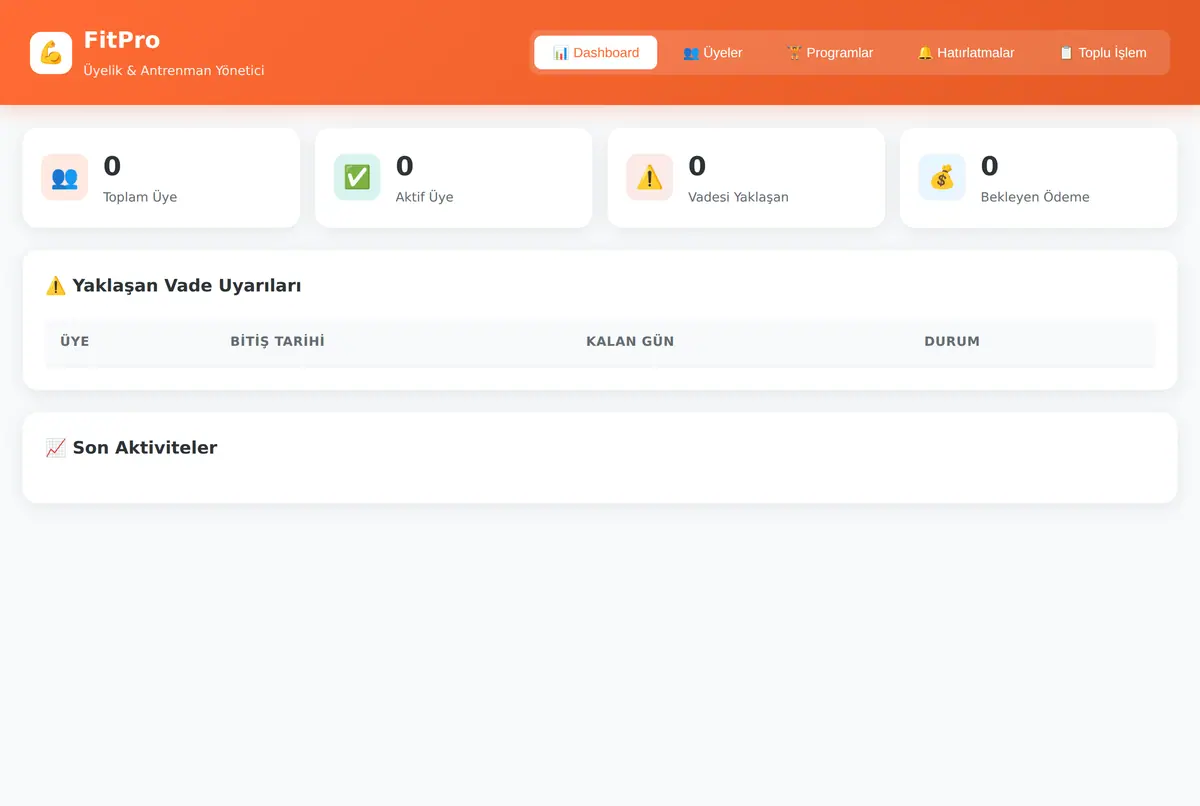The height and width of the screenshot is (806, 1200).
Task: Click the Toplam Üye count value
Action: coord(112,166)
